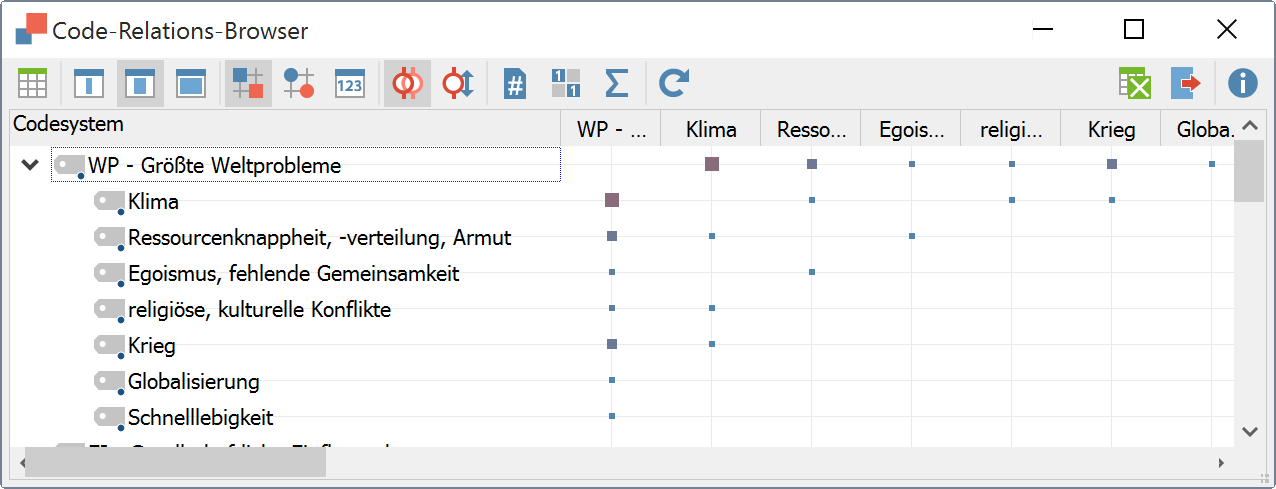Display matrix nodes as squares
Image resolution: width=1276 pixels, height=489 pixels.
[247, 84]
